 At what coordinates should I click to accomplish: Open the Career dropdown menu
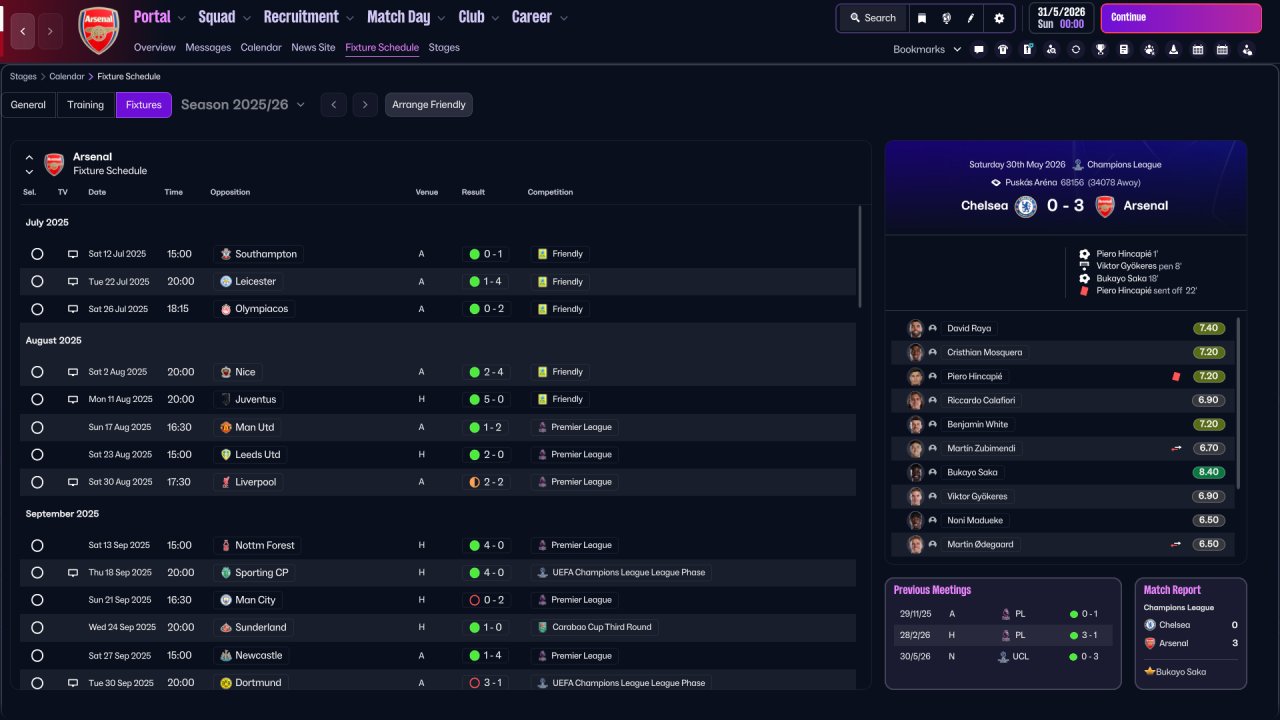(x=539, y=17)
